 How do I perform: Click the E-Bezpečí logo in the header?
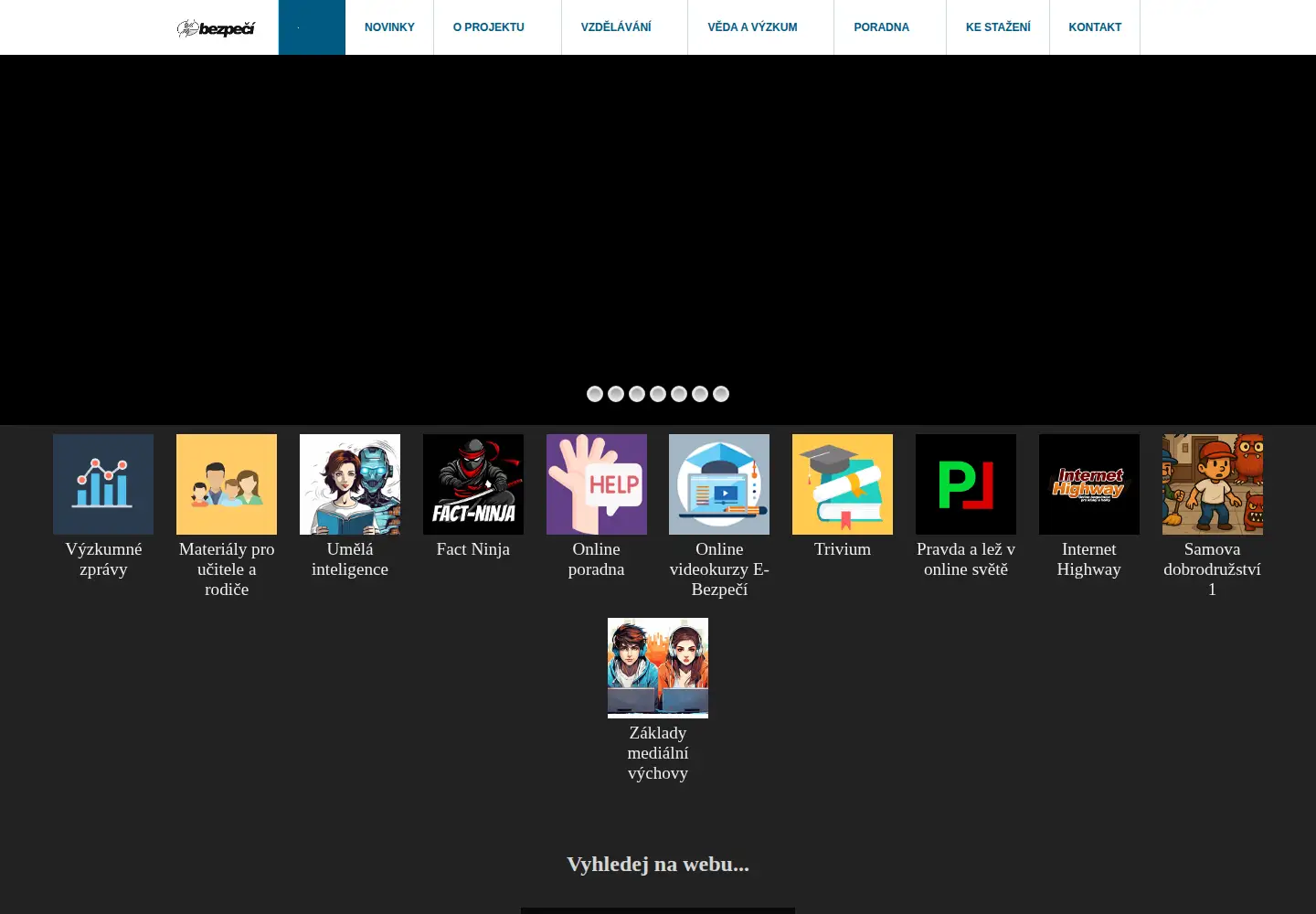tap(216, 28)
